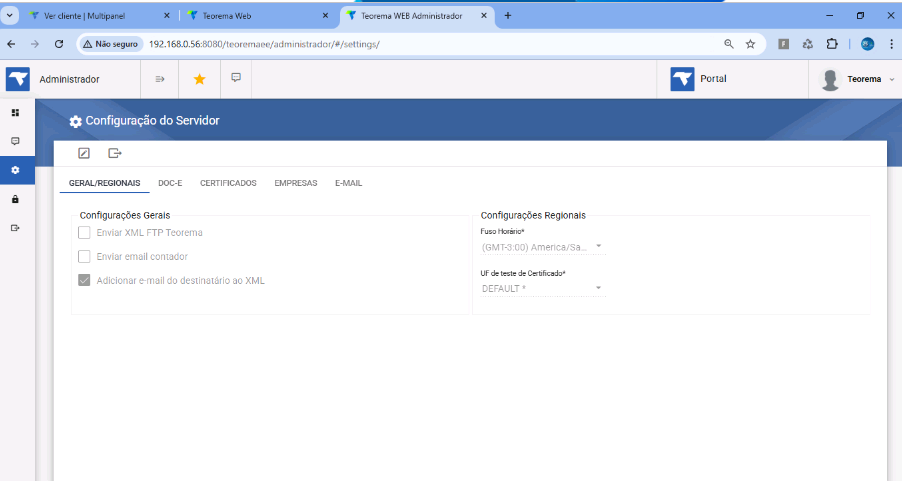Open the Chrome three-dot menu
902x481 pixels.
pyautogui.click(x=891, y=44)
